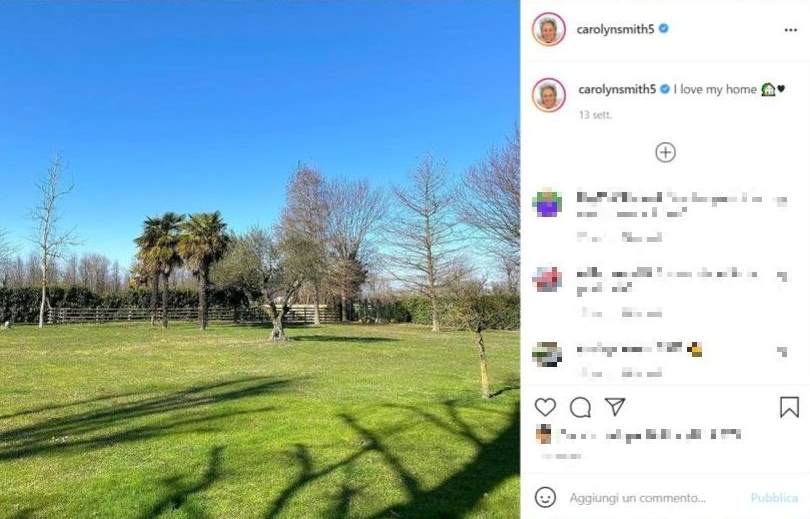
Task: Open the comment speech bubble icon
Action: point(580,407)
